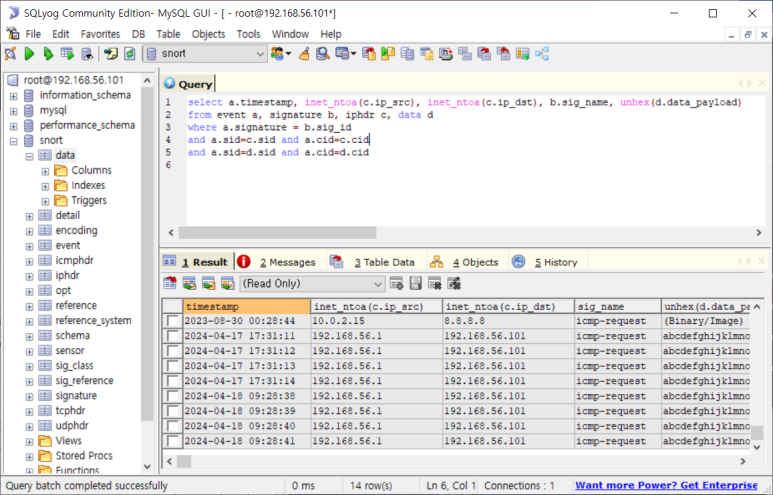Click the filter icon left of save in result toolbar
The height and width of the screenshot is (495, 773).
pyautogui.click(x=396, y=283)
